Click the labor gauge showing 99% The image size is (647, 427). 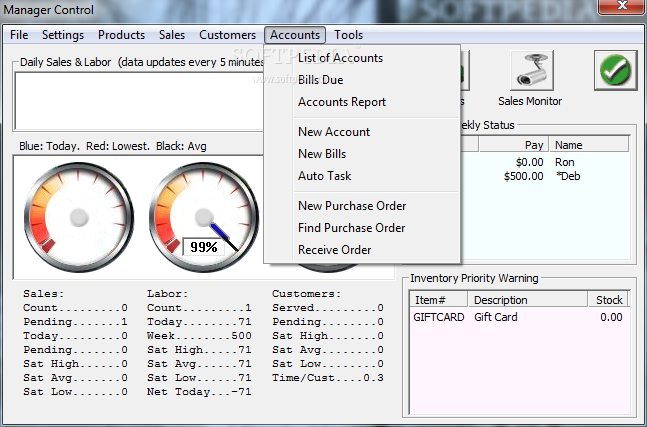204,217
